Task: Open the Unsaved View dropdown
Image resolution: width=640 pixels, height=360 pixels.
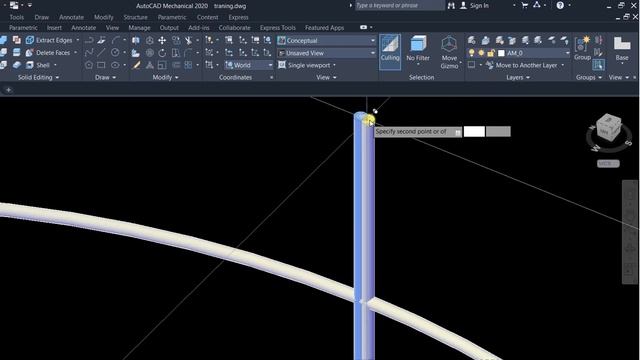Action: point(326,53)
